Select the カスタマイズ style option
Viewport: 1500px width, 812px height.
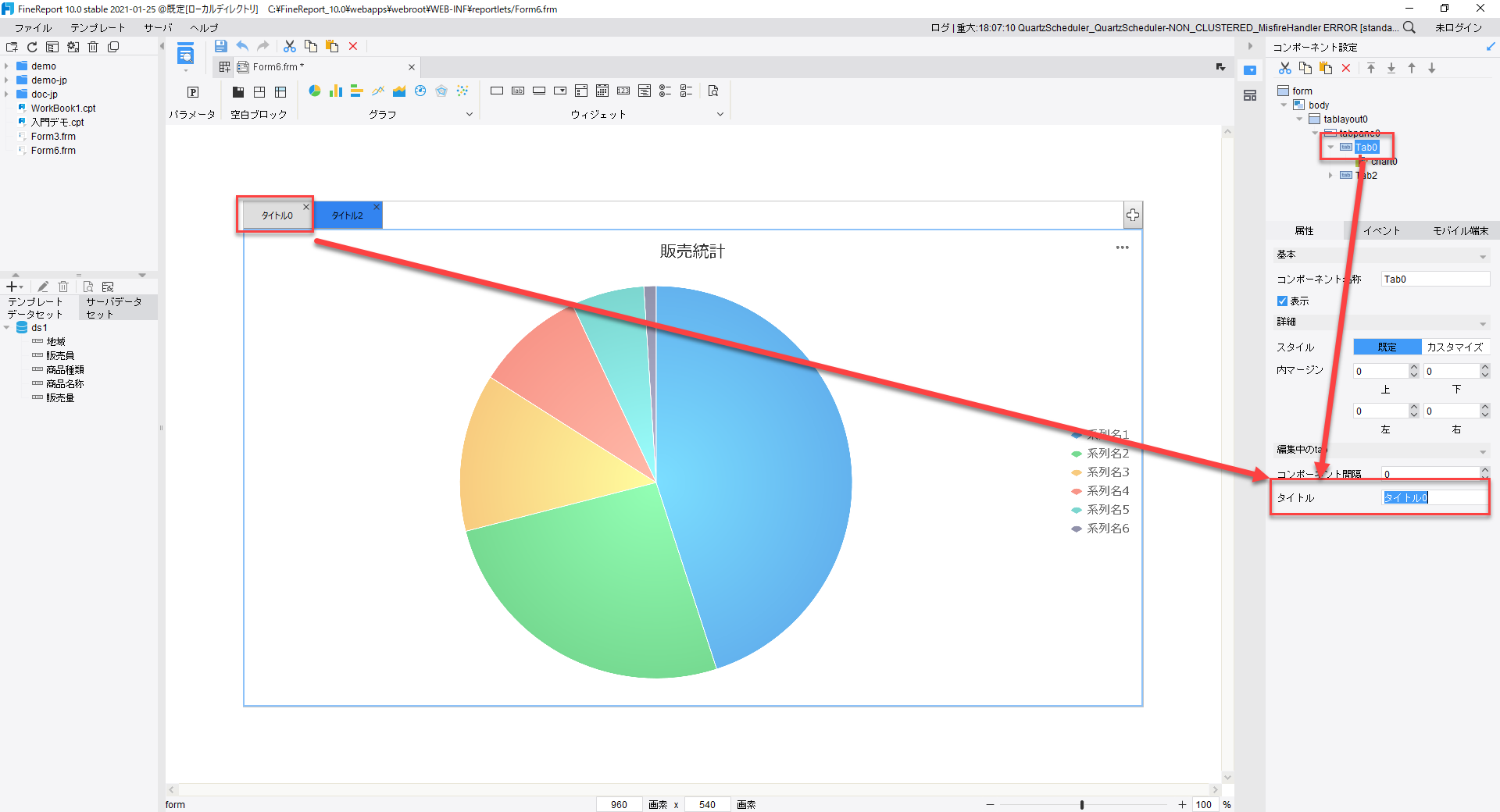(1455, 347)
